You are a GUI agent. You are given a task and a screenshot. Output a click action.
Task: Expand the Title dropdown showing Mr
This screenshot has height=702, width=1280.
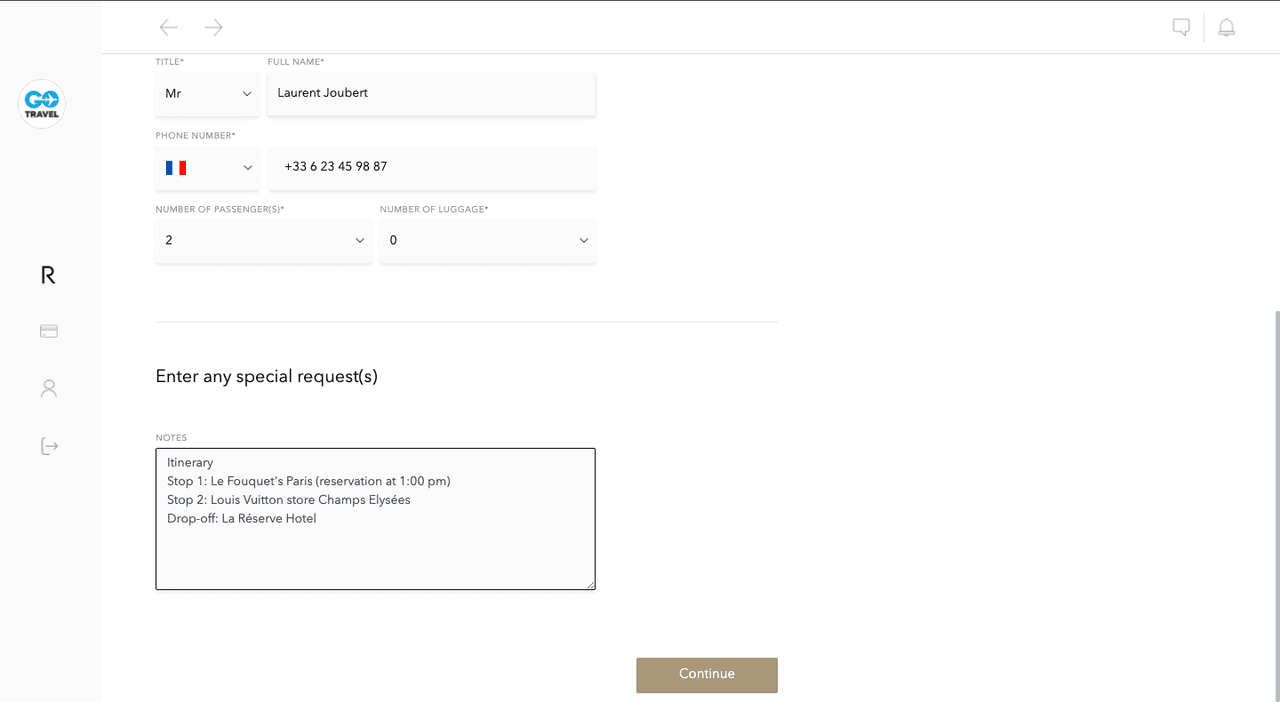pyautogui.click(x=207, y=94)
